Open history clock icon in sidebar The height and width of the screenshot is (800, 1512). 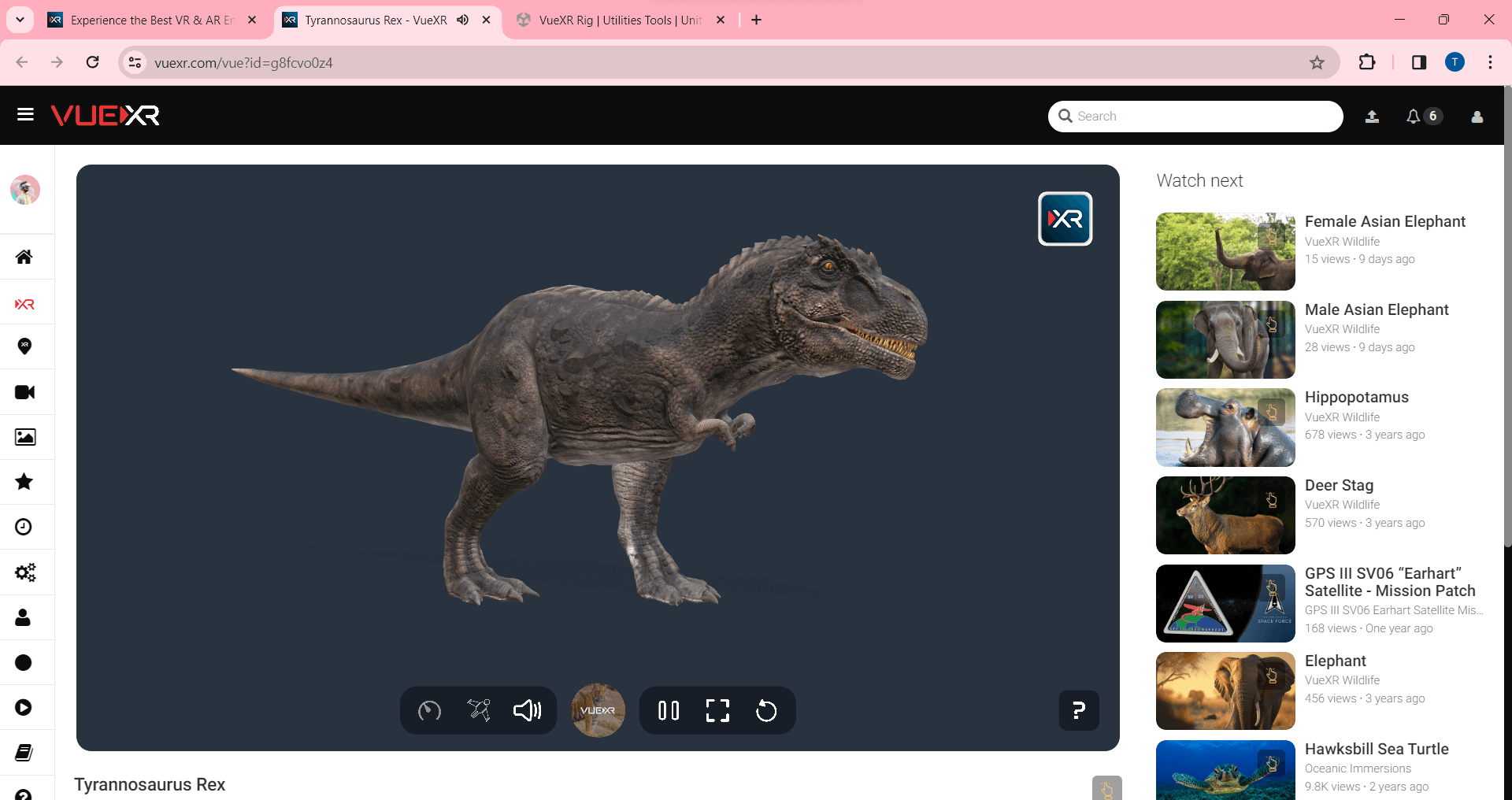pyautogui.click(x=24, y=527)
